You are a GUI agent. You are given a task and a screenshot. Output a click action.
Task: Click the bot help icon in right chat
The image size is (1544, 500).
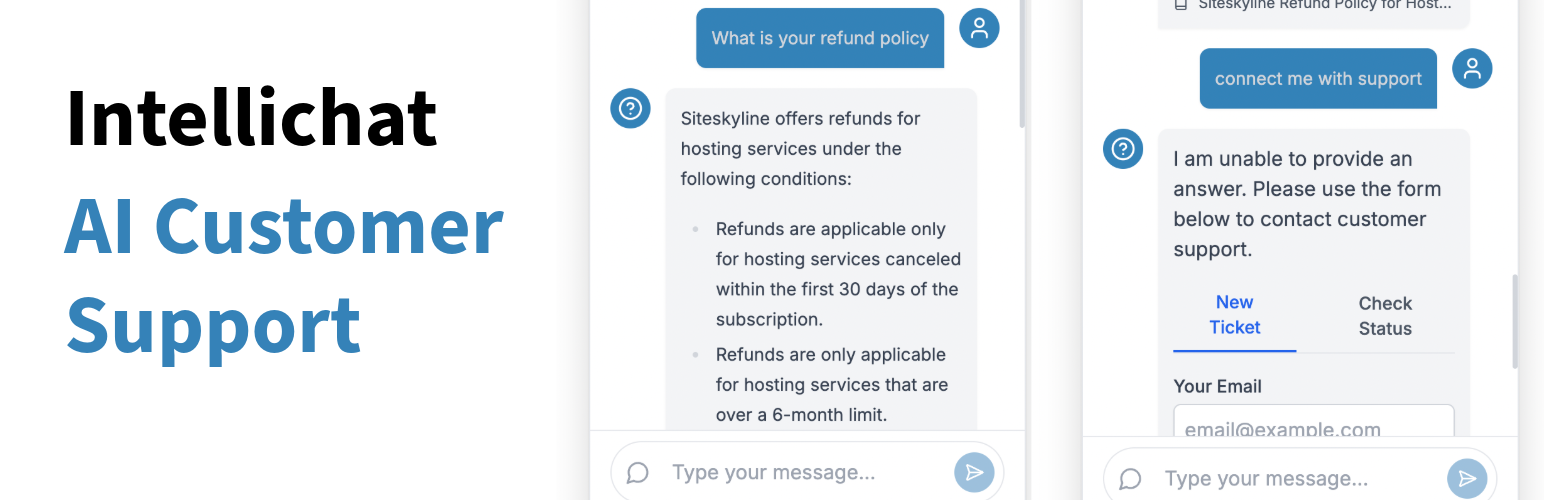tap(1123, 149)
